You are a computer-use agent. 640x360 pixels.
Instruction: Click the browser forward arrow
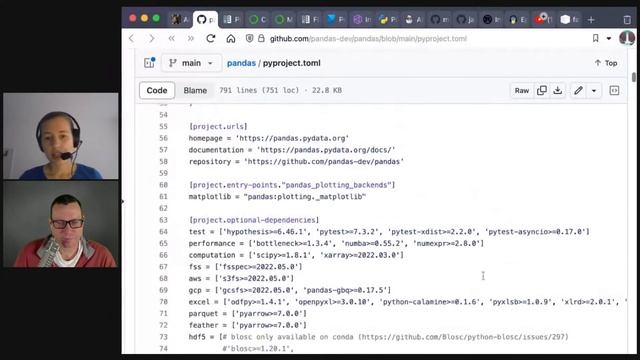pos(151,38)
